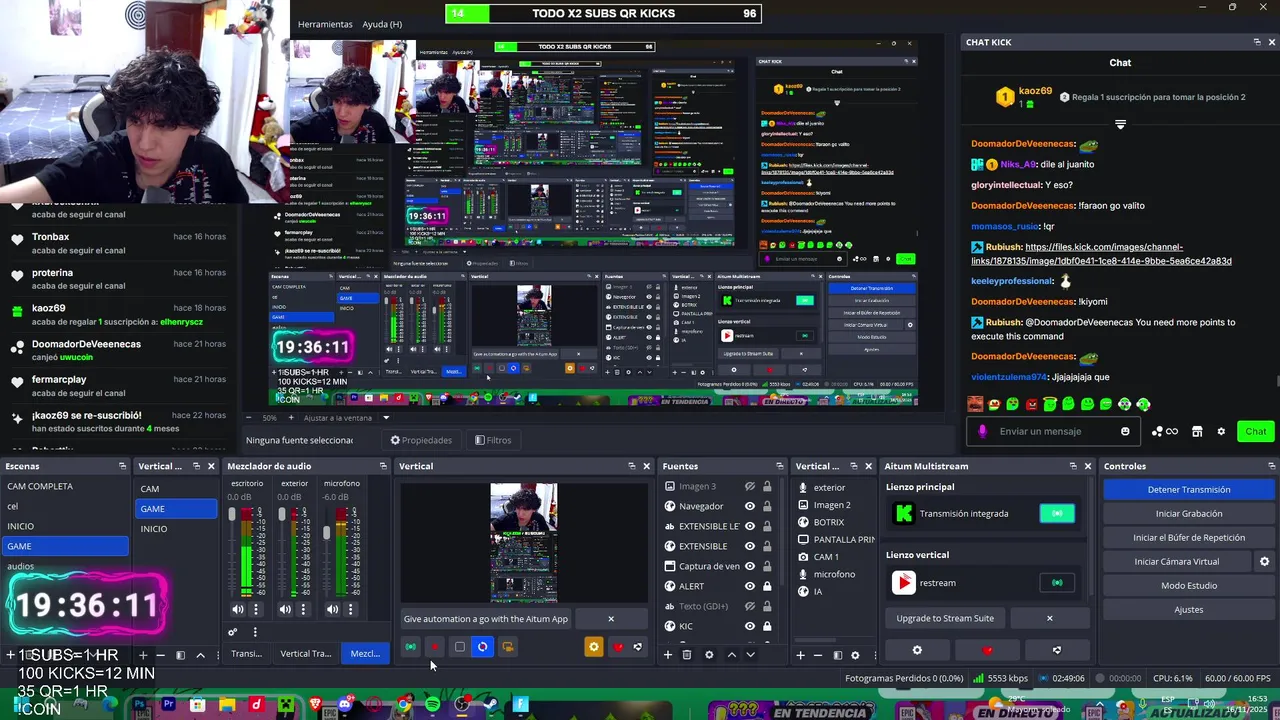Open options menu for escritorio audio channel
This screenshot has width=1280, height=720.
[x=256, y=609]
